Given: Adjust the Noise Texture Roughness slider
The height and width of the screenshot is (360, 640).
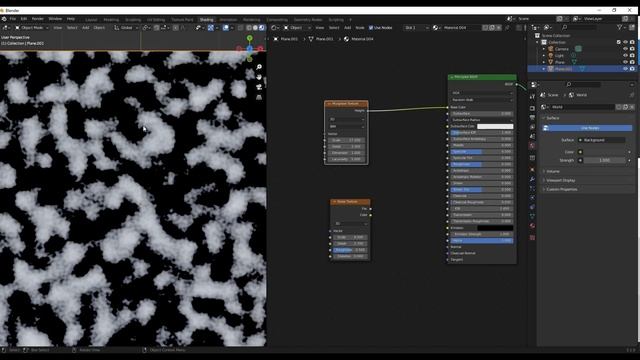Looking at the screenshot, I should coord(350,250).
